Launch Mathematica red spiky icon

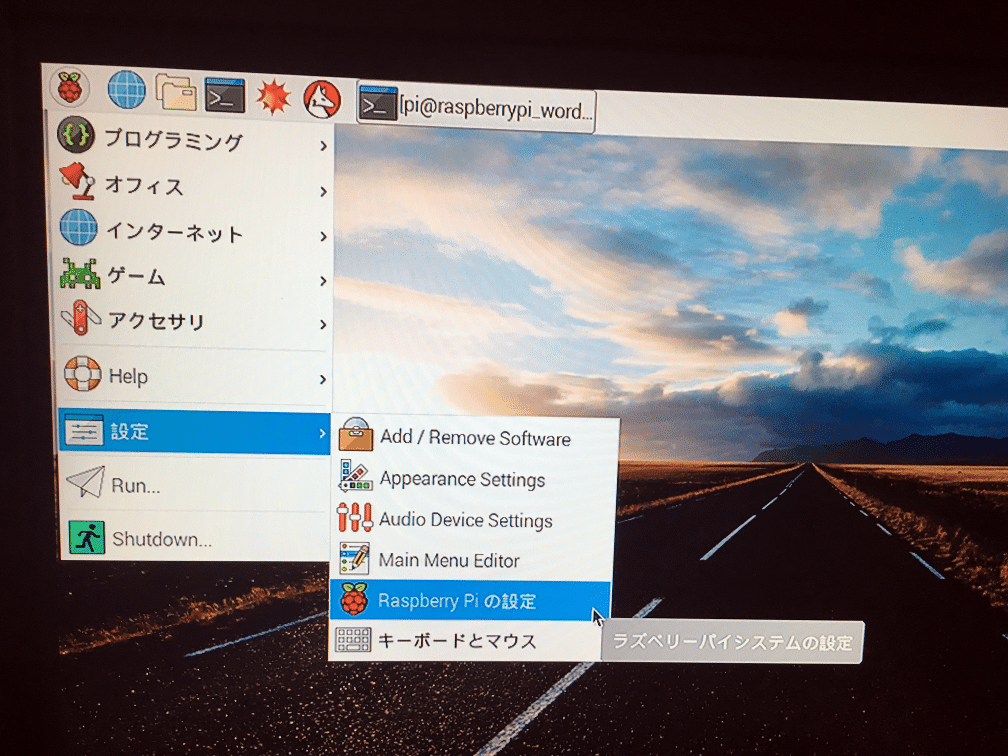[x=273, y=97]
